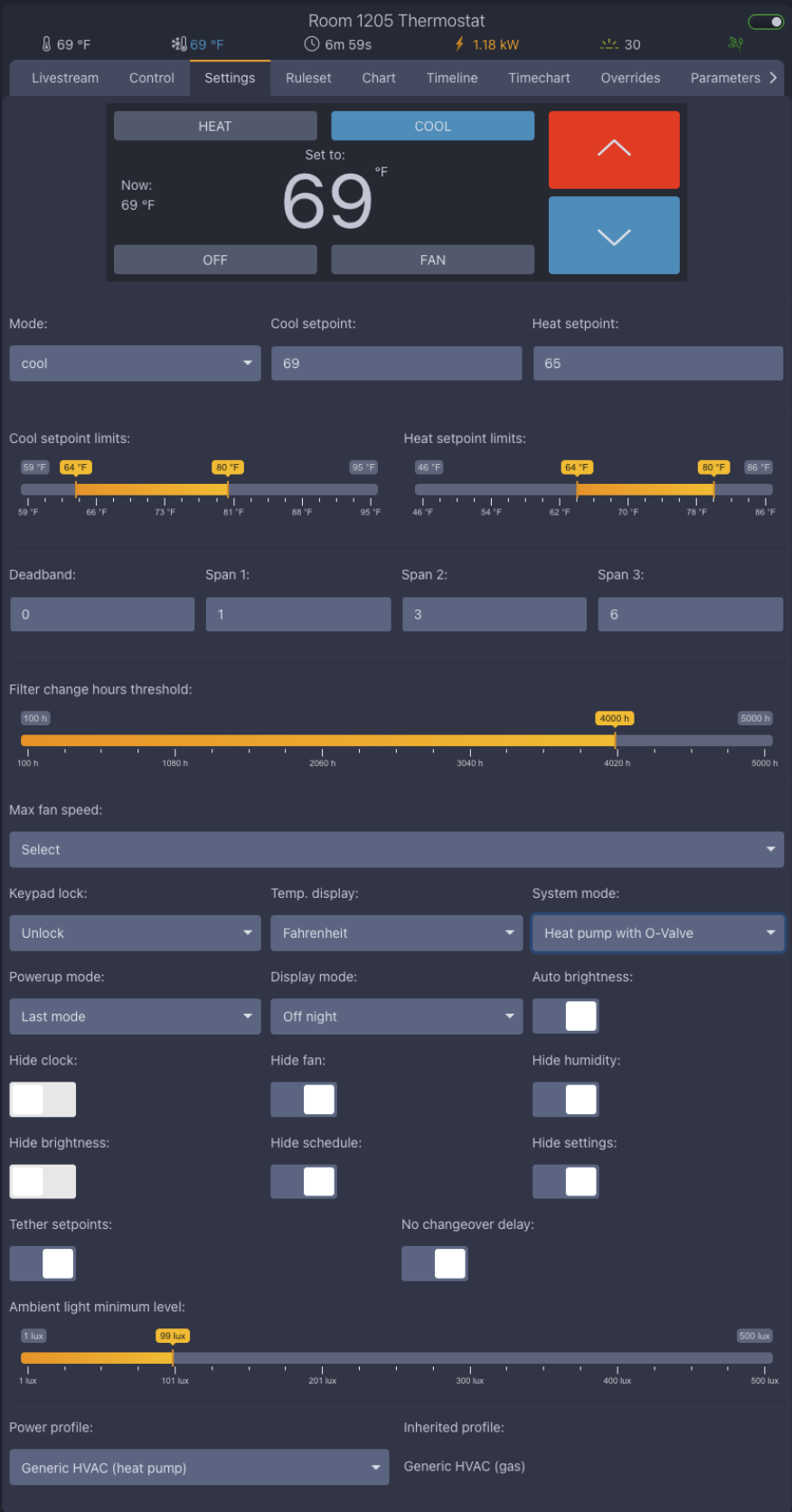The width and height of the screenshot is (792, 1512).
Task: Toggle Hide brightness switch
Action: tap(42, 1181)
